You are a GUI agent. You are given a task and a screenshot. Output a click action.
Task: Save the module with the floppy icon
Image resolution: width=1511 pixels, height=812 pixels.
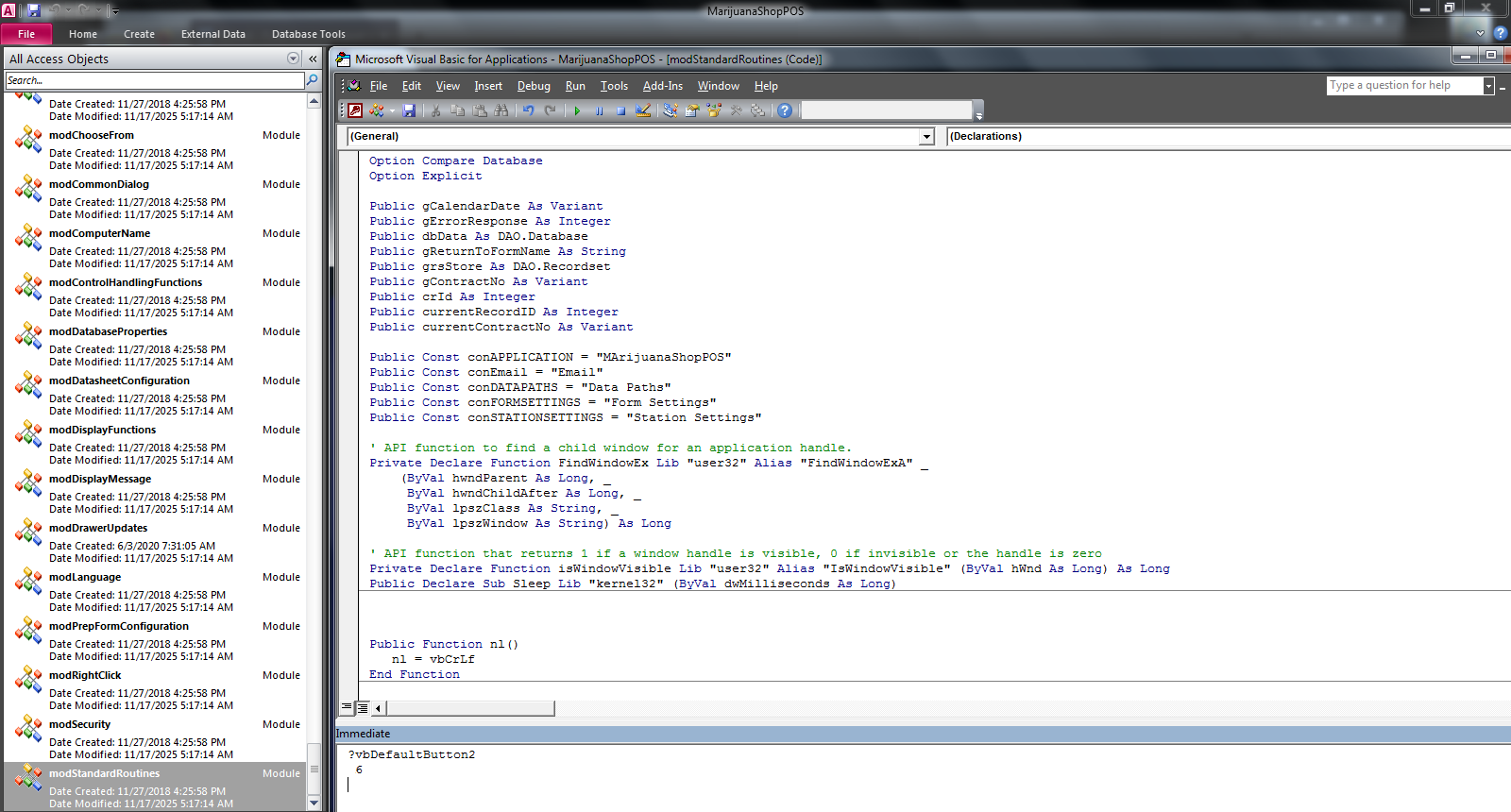coord(409,110)
